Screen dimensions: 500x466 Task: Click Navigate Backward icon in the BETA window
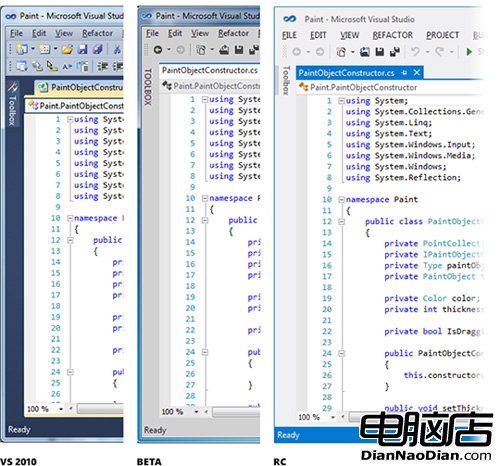158,50
